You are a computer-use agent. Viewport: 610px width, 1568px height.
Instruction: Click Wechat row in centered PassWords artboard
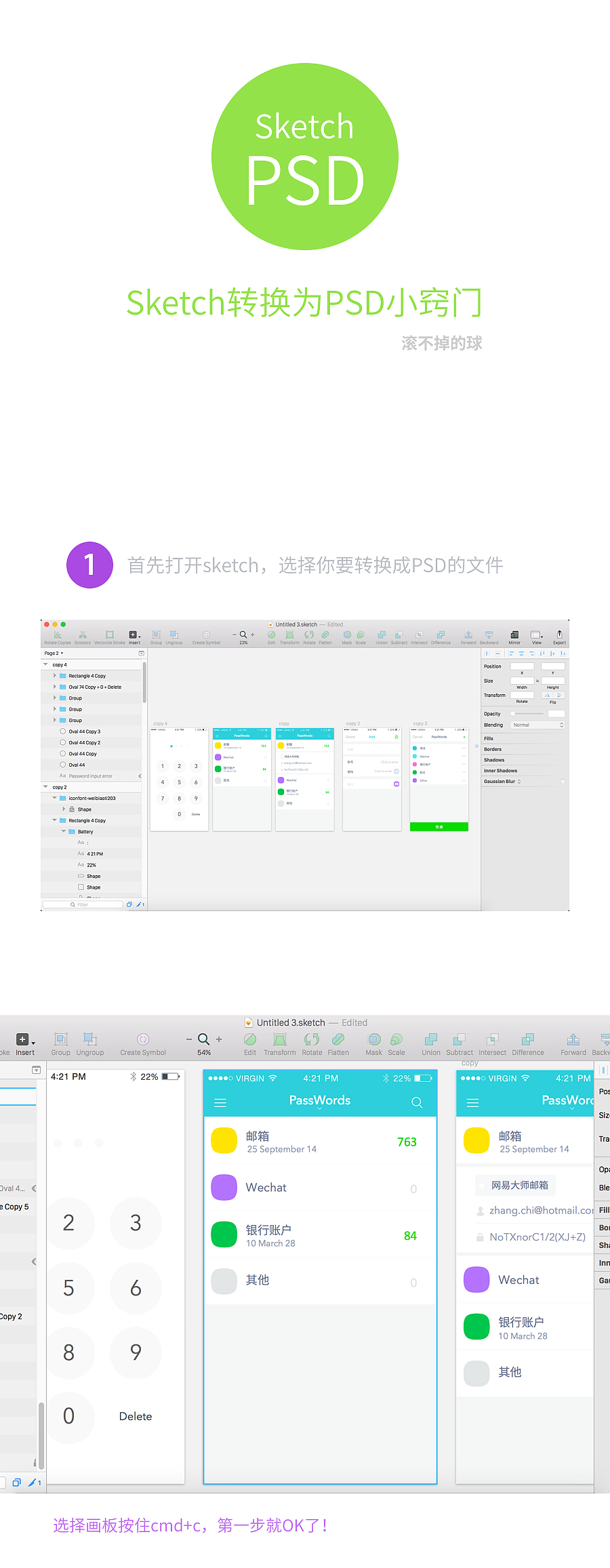coord(320,1188)
